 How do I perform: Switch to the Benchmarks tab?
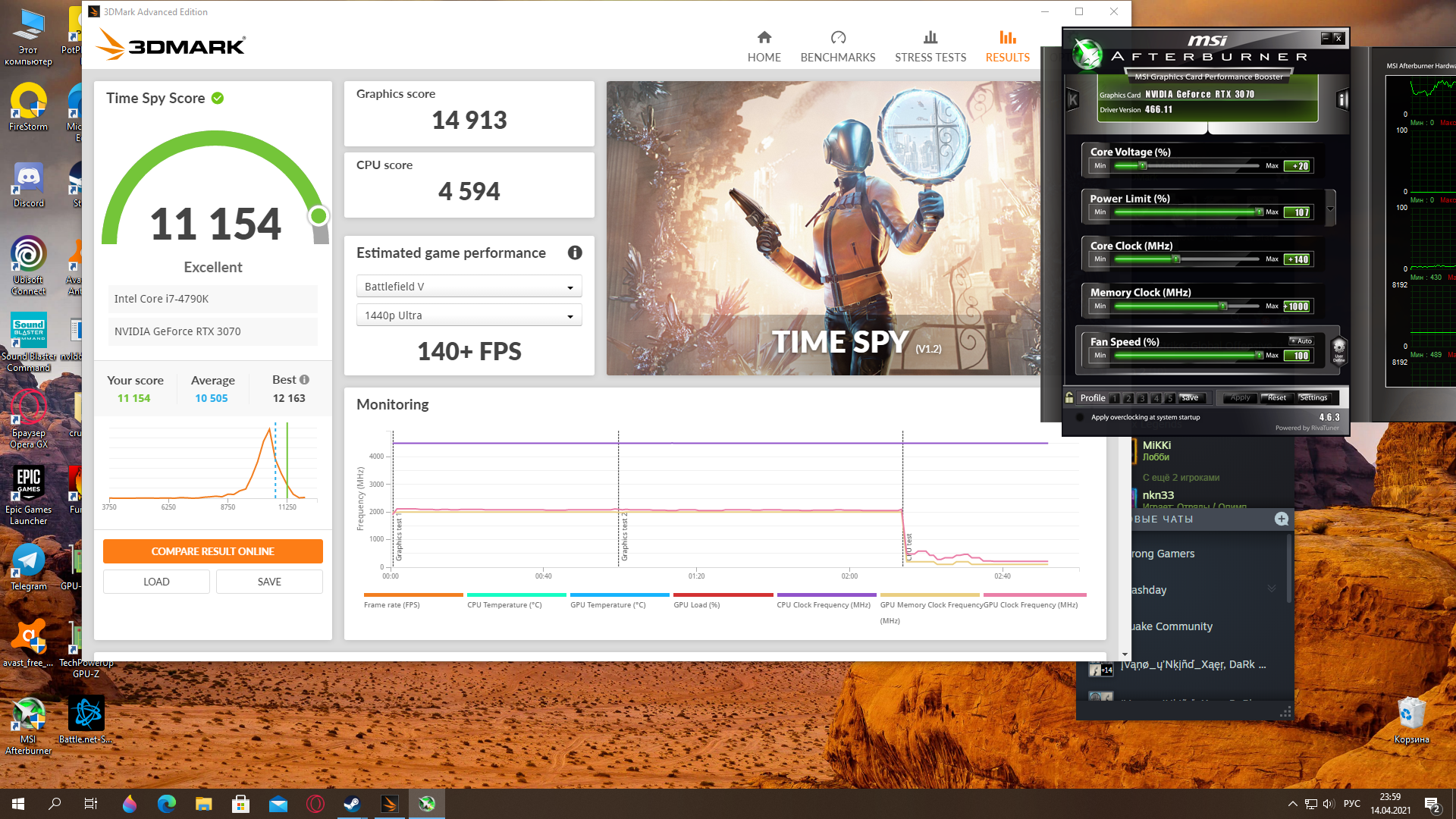pyautogui.click(x=837, y=46)
